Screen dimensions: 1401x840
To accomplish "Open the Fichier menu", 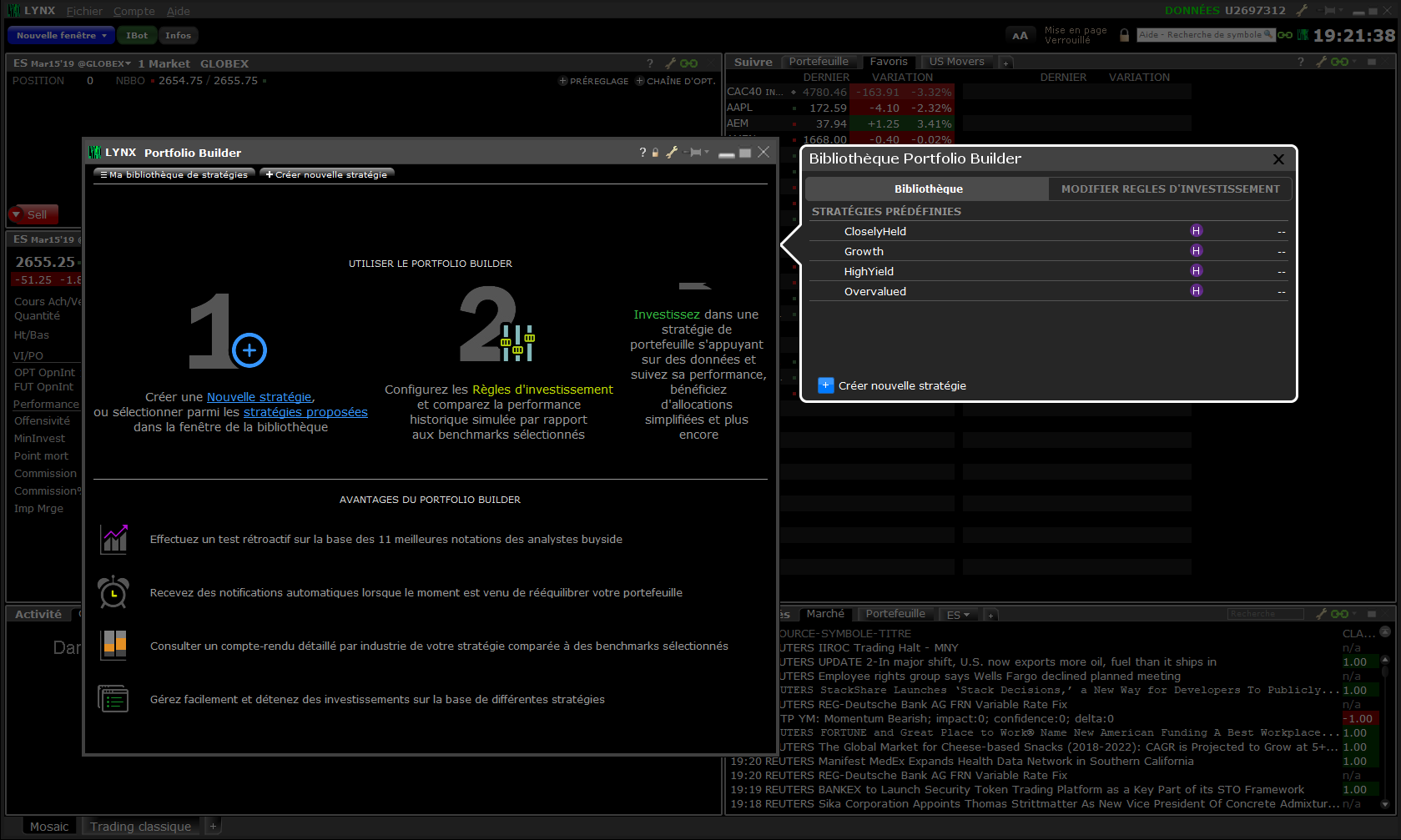I will point(84,11).
